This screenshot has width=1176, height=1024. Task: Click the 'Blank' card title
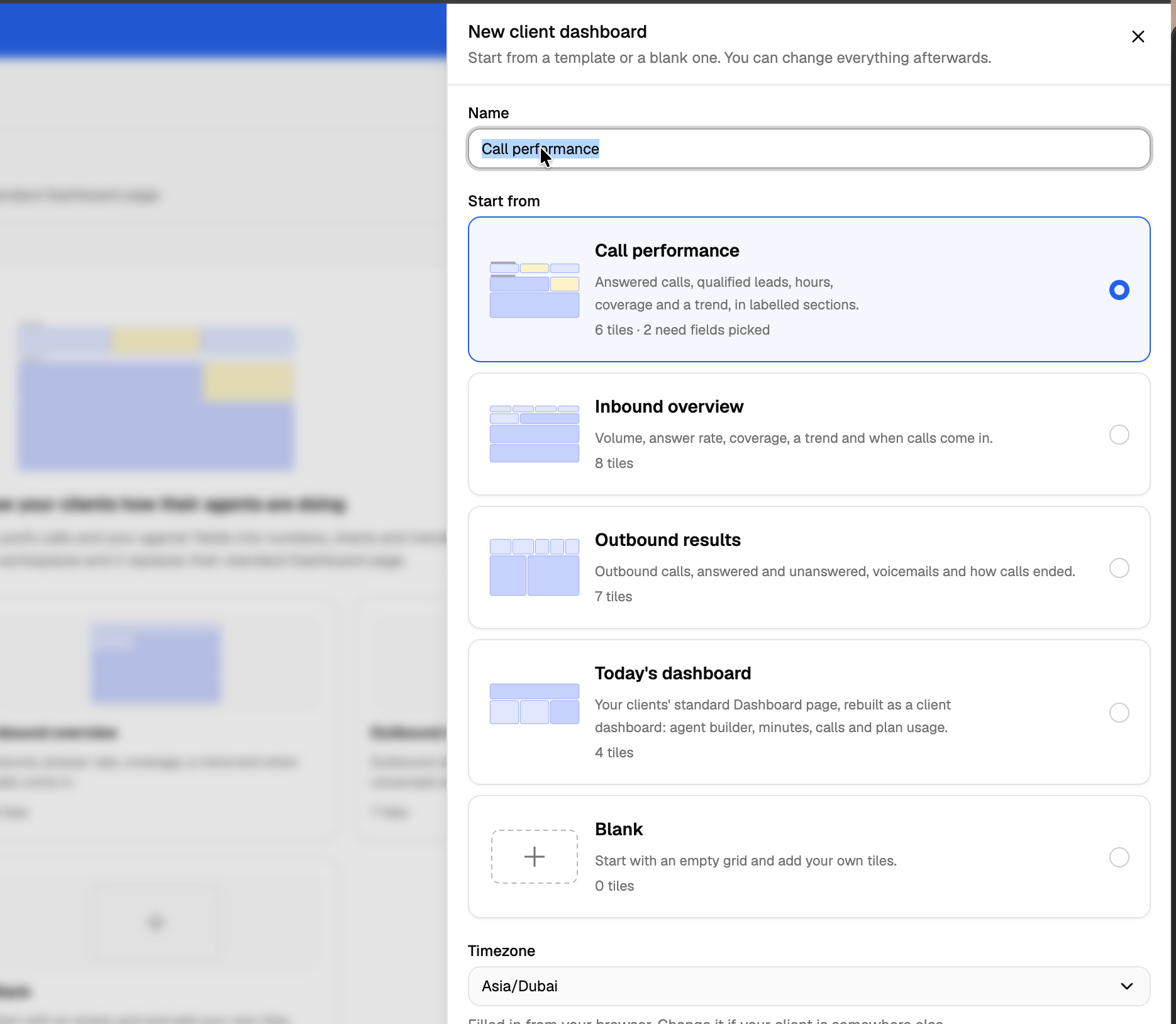coord(619,830)
